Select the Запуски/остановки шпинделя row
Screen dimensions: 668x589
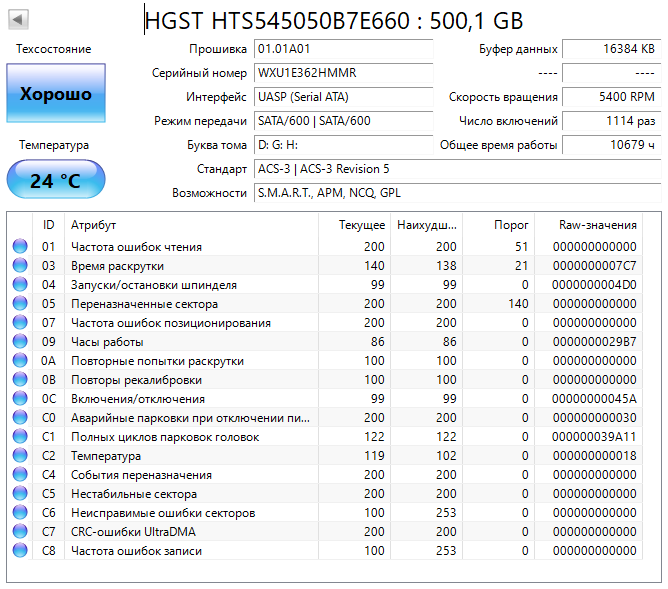(326, 284)
